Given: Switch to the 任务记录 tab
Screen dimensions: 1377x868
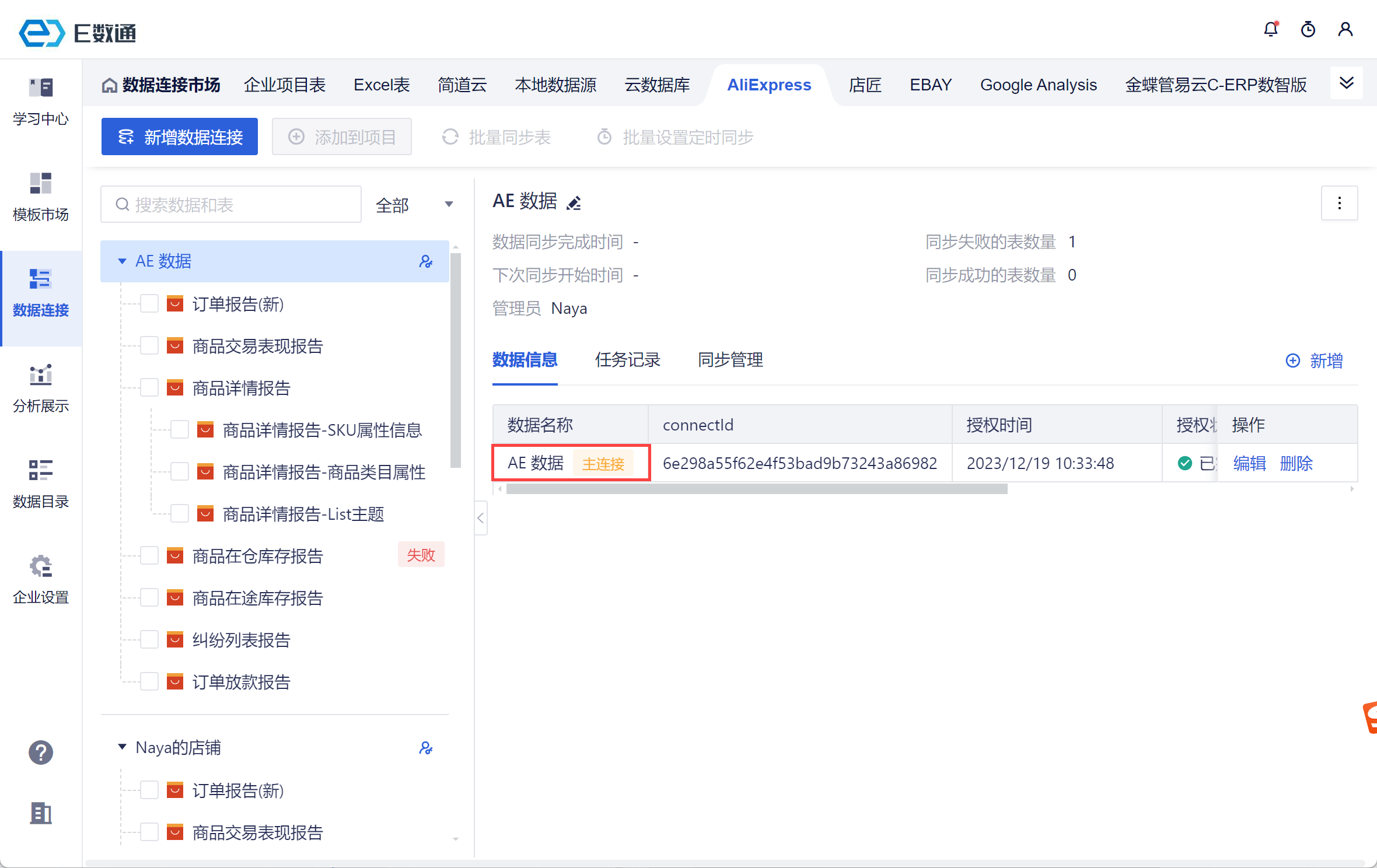Looking at the screenshot, I should [627, 360].
